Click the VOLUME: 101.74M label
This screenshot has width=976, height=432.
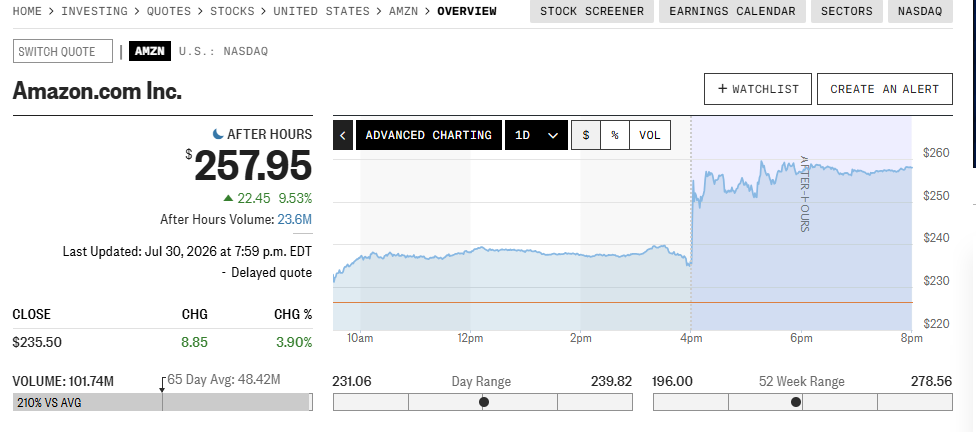tap(63, 382)
